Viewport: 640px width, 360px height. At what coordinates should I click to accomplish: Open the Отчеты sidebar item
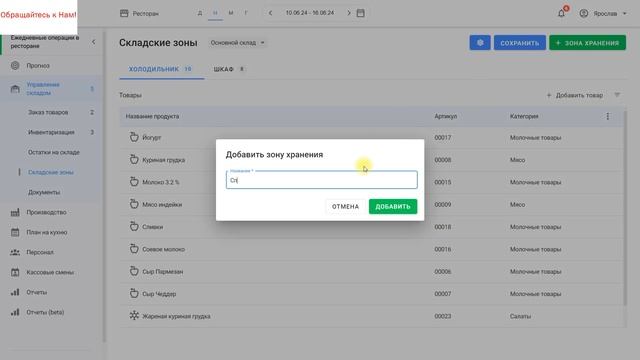pyautogui.click(x=37, y=292)
